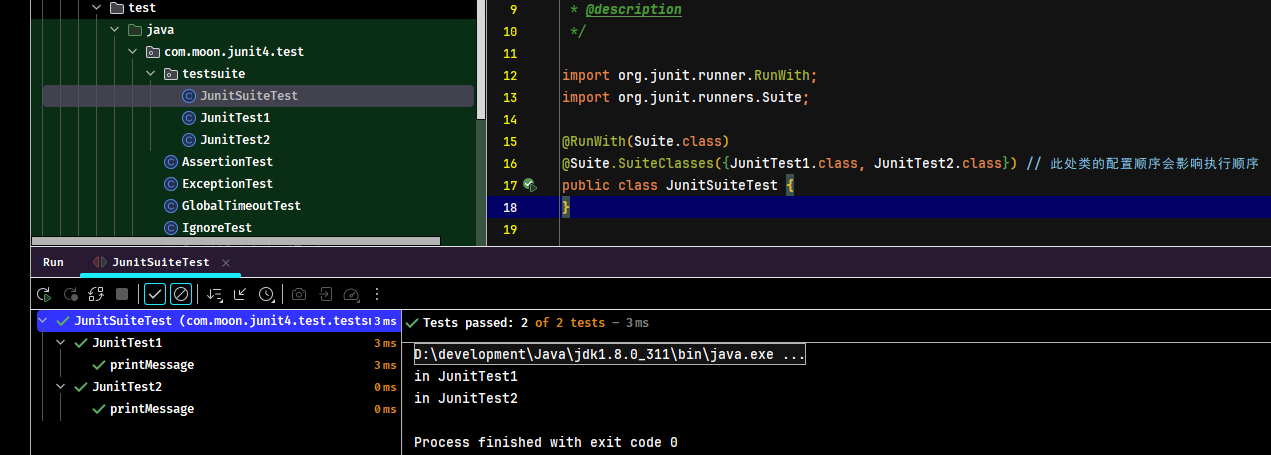This screenshot has height=455, width=1271.
Task: Click the Stop process square icon
Action: tap(122, 294)
